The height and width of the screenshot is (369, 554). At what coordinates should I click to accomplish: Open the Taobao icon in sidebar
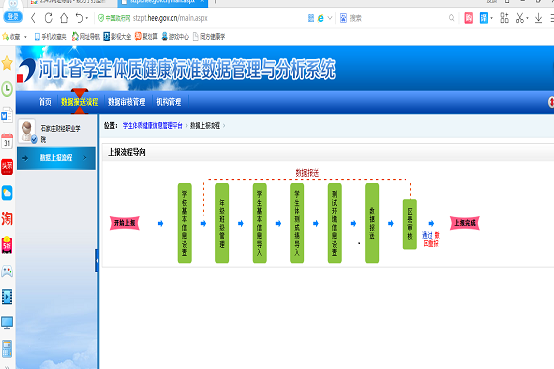coord(7,219)
